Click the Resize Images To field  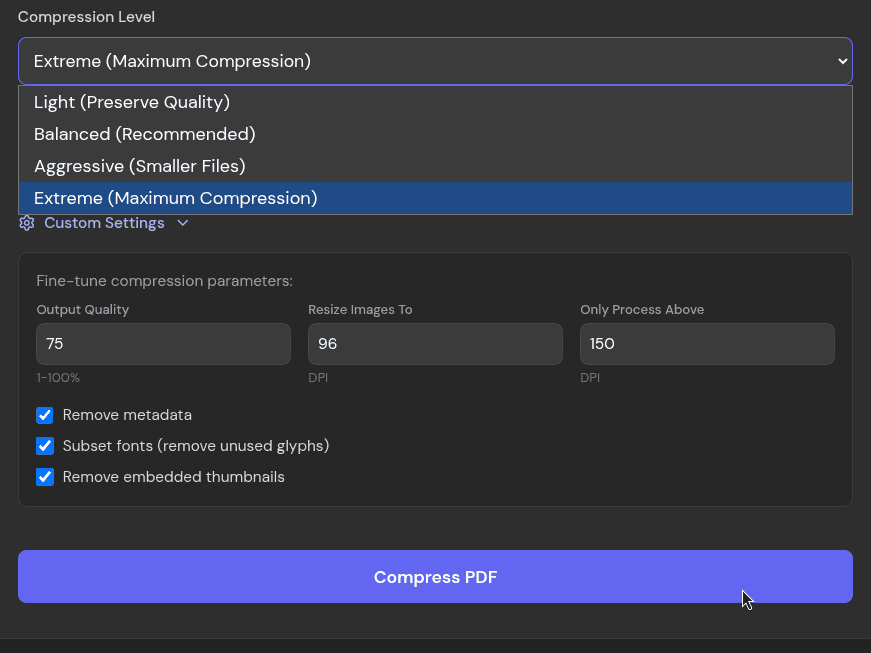click(435, 344)
